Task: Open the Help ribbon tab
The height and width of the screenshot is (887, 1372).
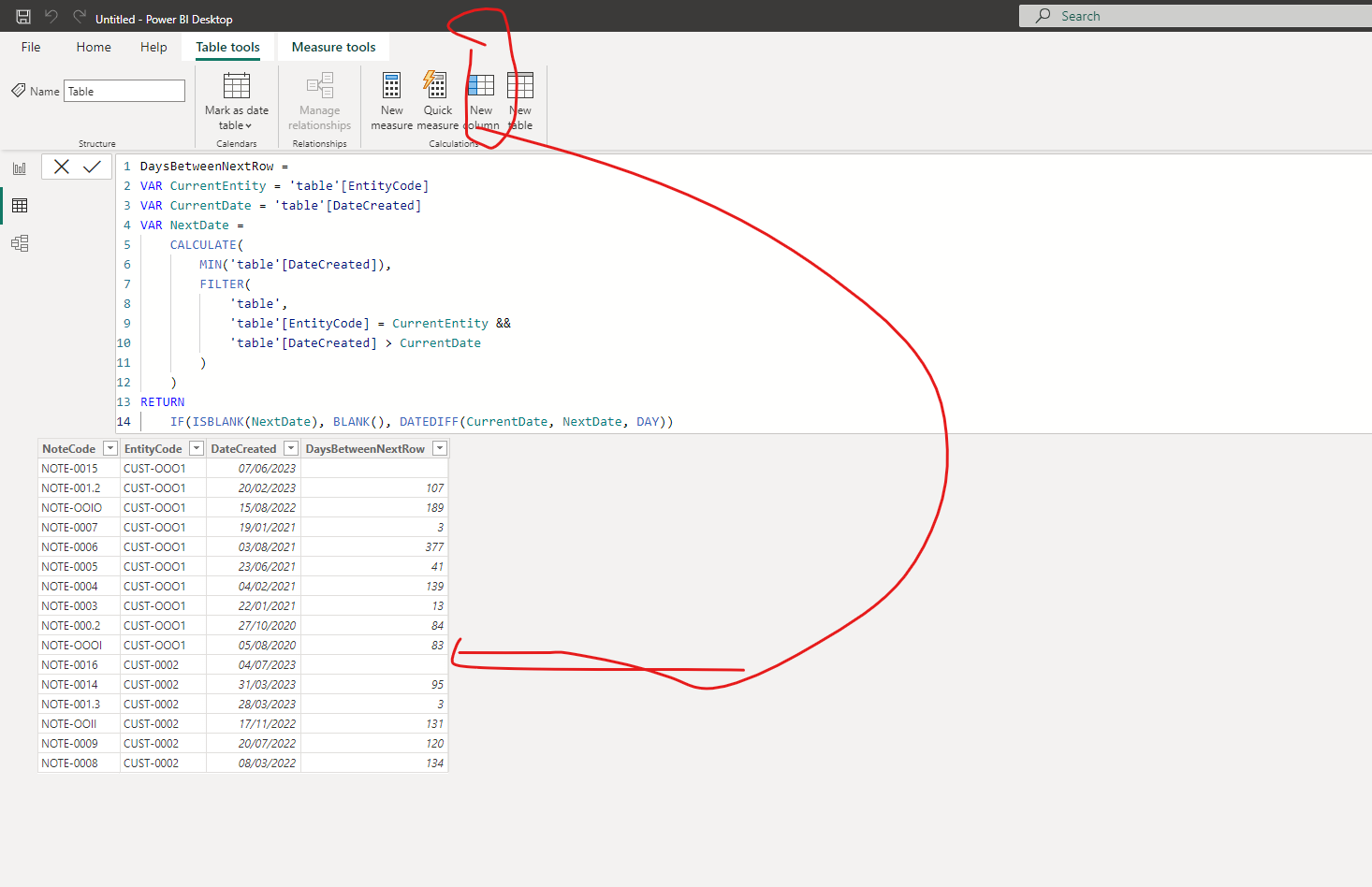Action: coord(153,47)
